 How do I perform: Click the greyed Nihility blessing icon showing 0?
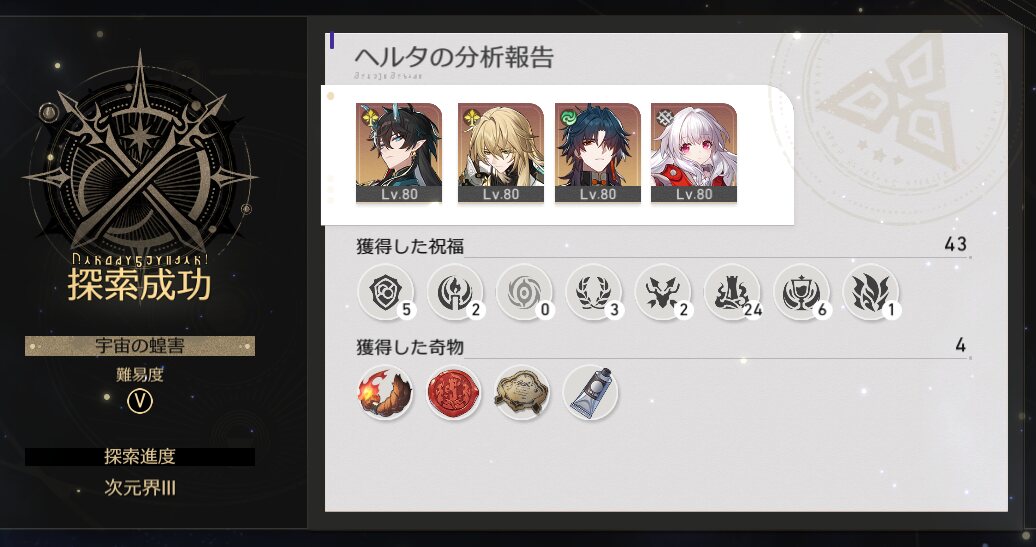[525, 291]
